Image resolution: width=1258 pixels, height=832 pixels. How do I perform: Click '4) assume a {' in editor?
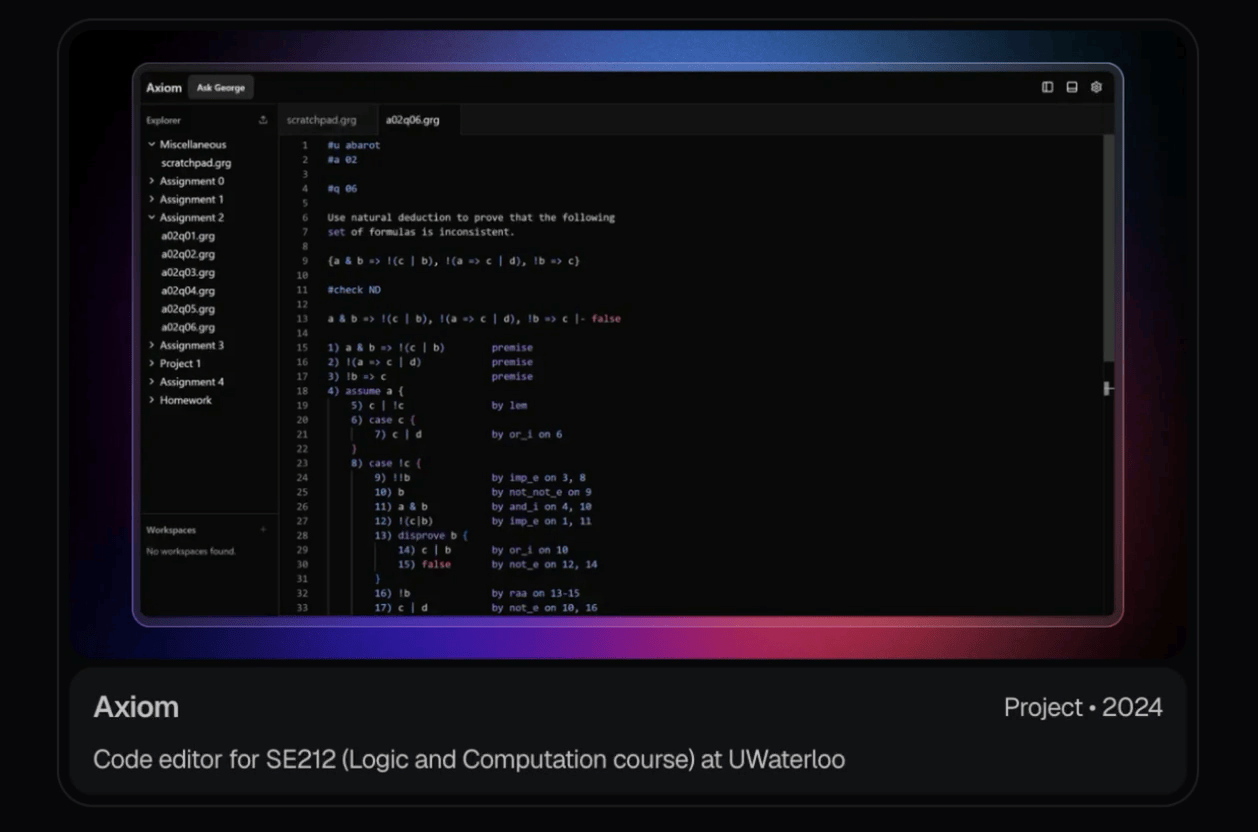[x=365, y=391]
